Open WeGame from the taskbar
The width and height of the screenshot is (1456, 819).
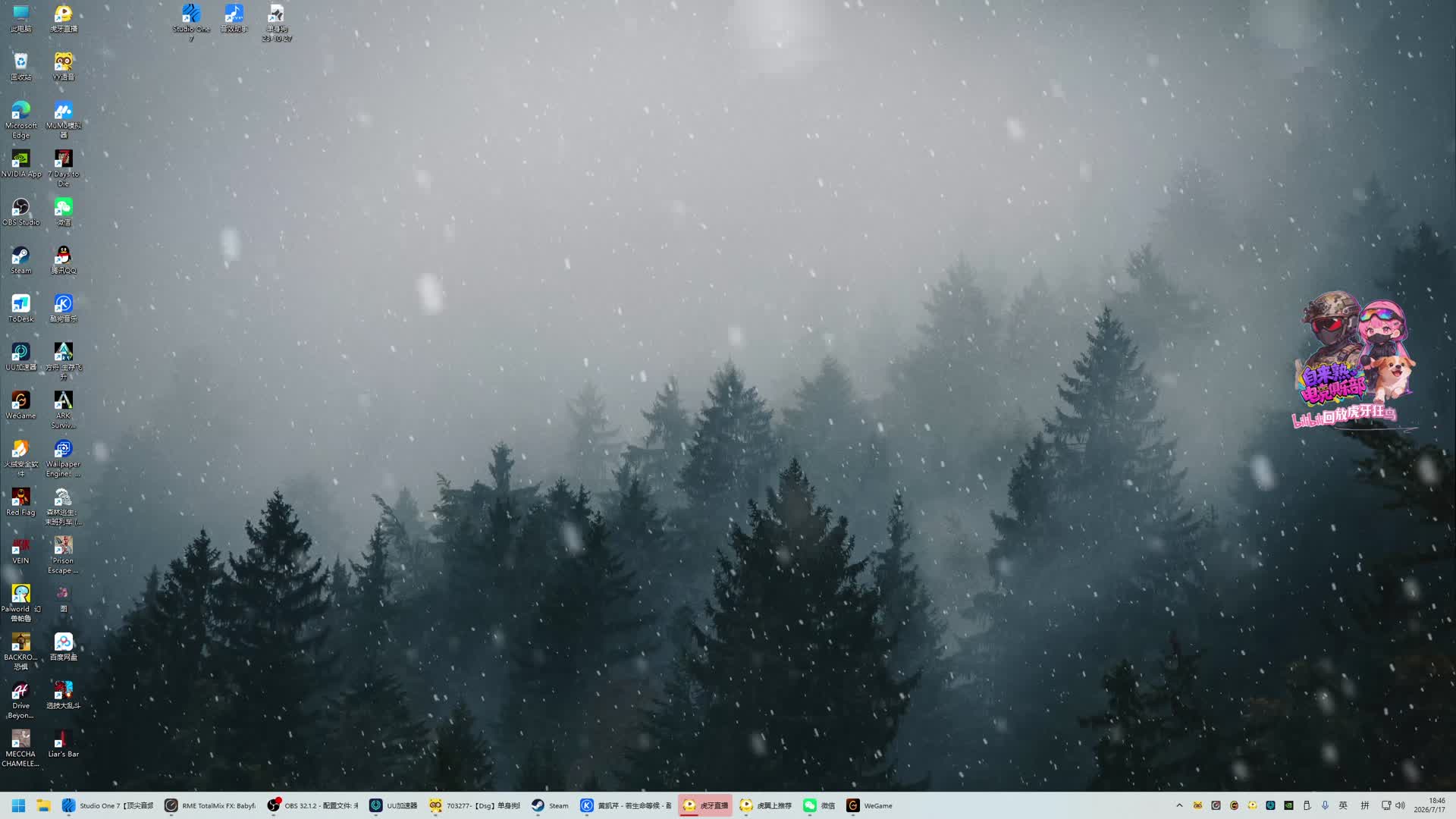[870, 805]
